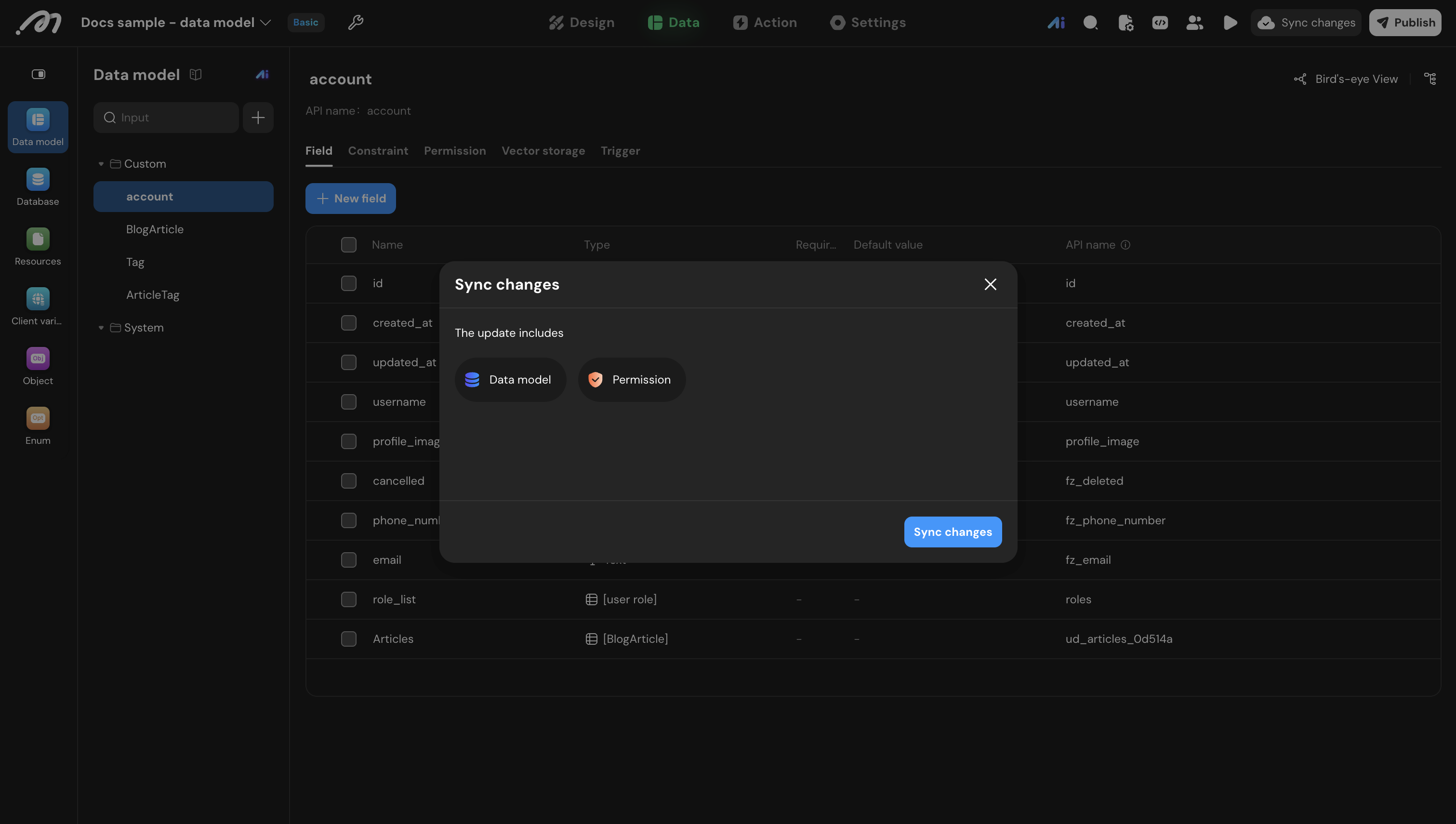Open the wrench tools icon
The height and width of the screenshot is (824, 1456).
[355, 23]
